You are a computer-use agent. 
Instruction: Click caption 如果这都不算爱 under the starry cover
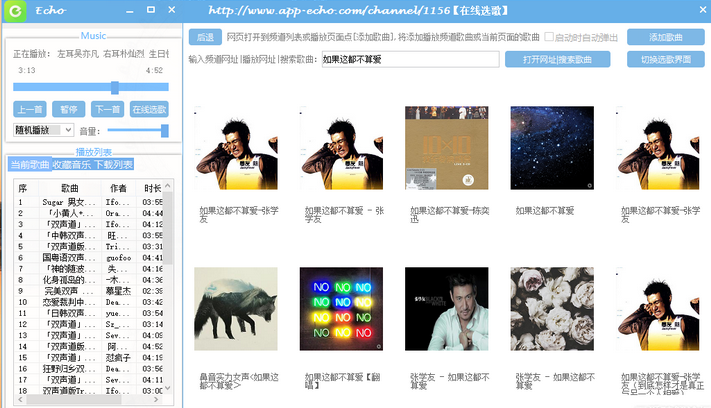545,211
